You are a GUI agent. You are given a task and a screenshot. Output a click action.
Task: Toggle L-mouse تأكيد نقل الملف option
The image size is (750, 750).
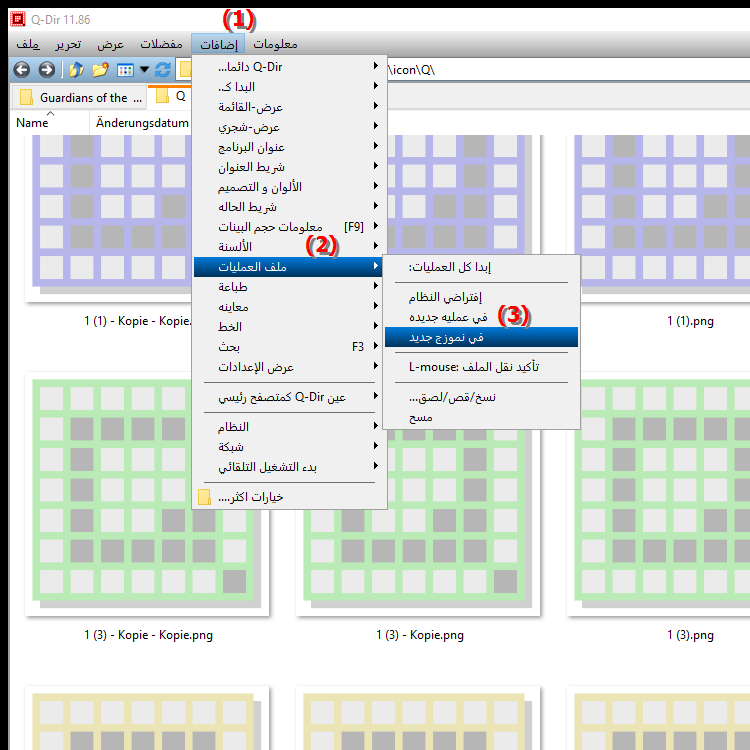click(481, 367)
